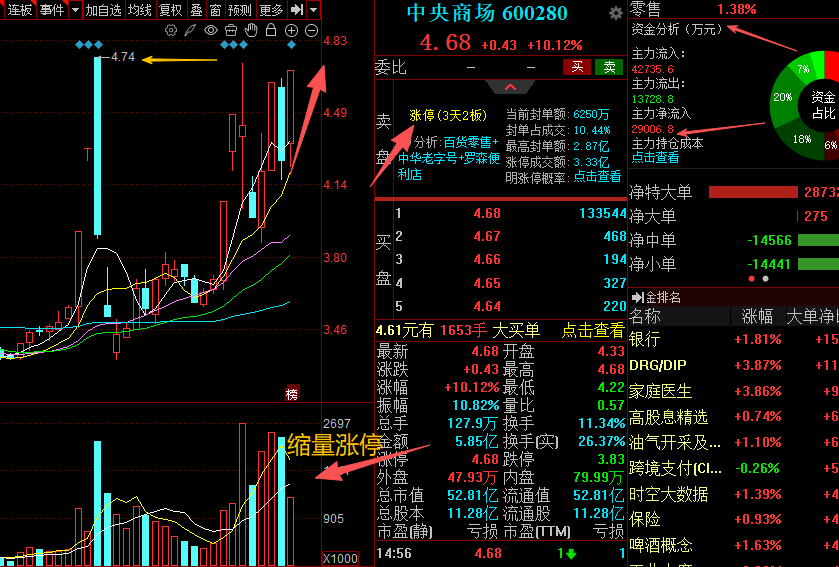Select the 啤酒概念 sector row
The image size is (839, 567).
[x=734, y=545]
